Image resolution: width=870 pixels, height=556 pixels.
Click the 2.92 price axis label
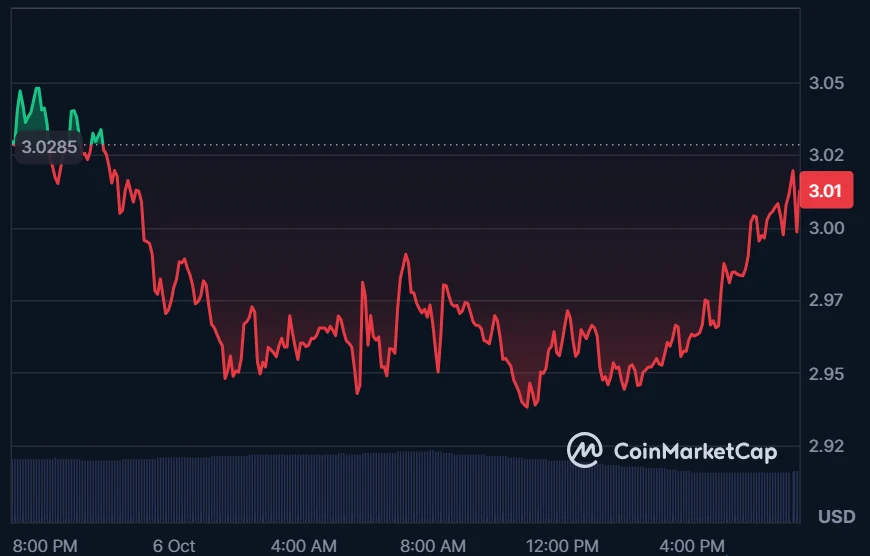click(x=826, y=446)
